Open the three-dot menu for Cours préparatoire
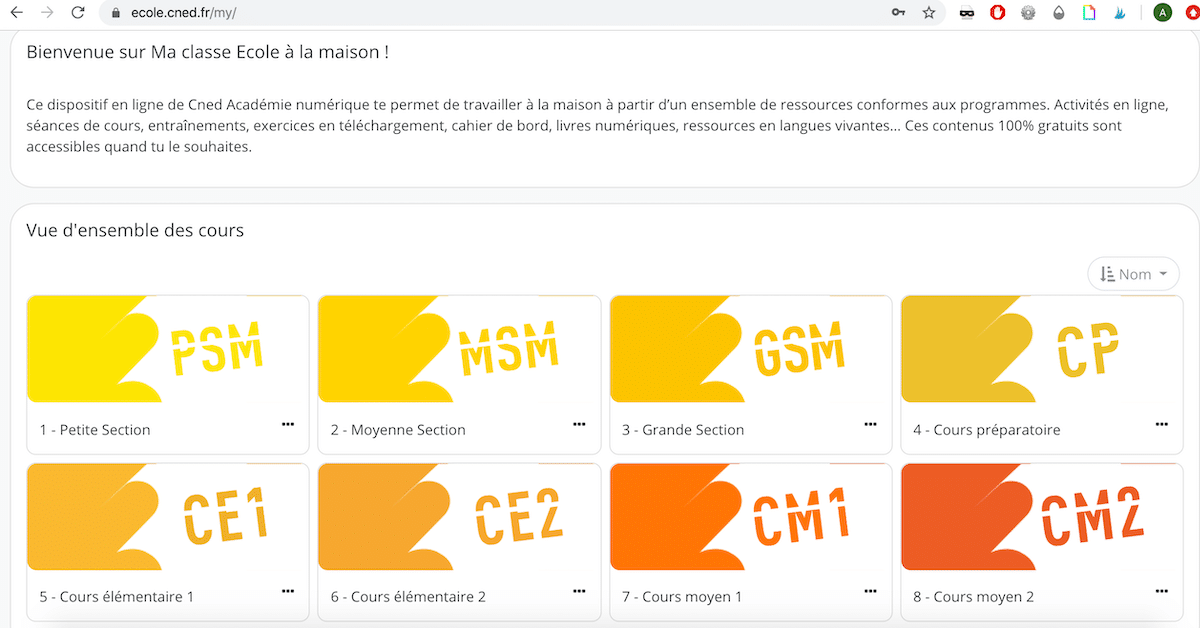This screenshot has width=1200, height=628. 1161,424
